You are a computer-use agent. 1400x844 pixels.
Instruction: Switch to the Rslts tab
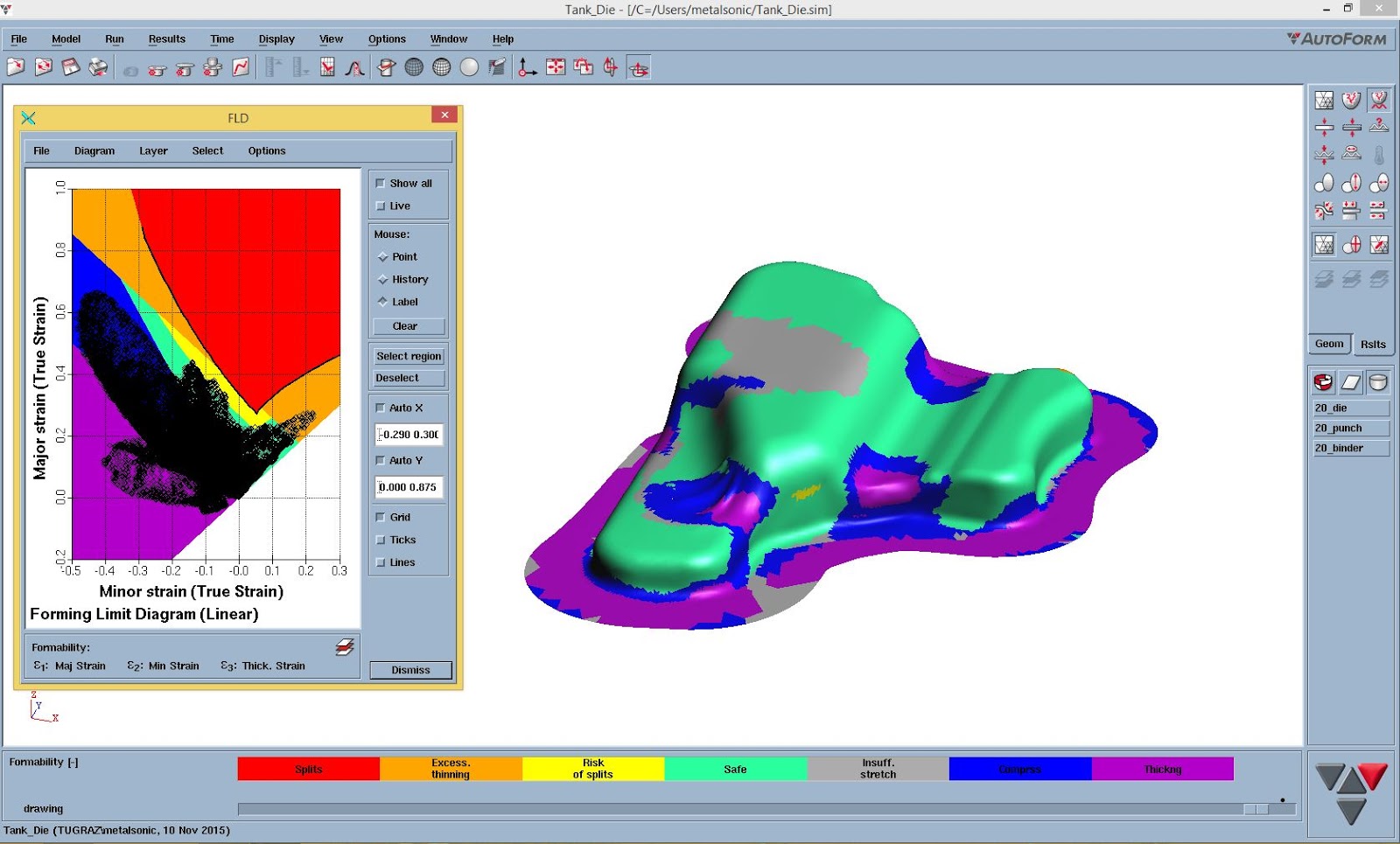click(x=1373, y=344)
